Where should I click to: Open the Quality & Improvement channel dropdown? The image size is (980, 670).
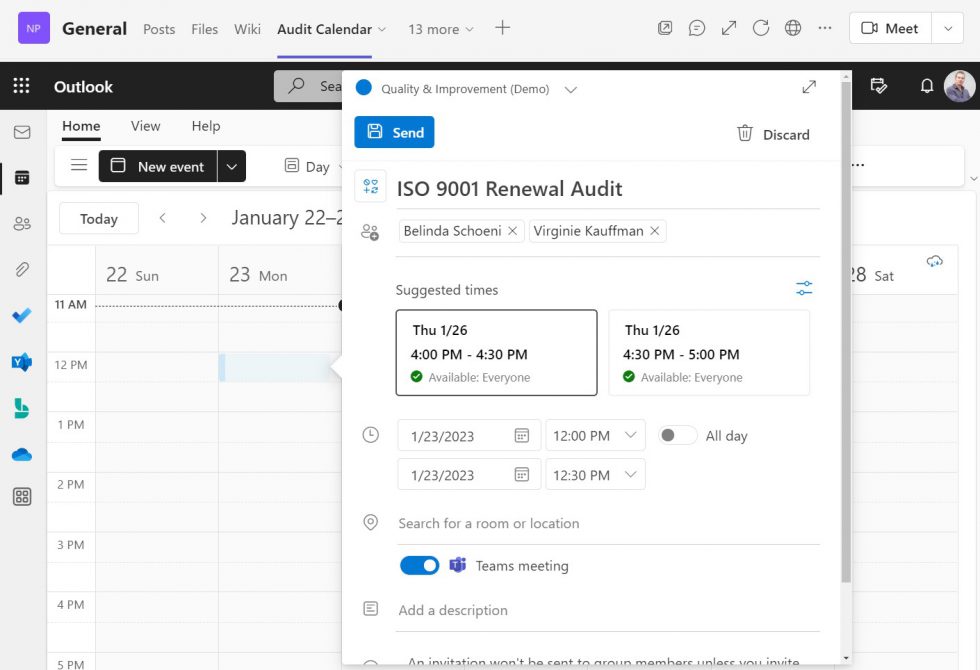pyautogui.click(x=570, y=88)
